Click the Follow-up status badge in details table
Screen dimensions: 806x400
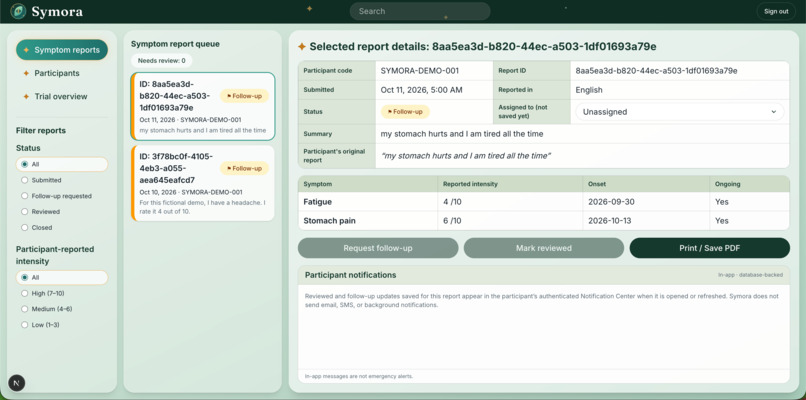point(405,112)
